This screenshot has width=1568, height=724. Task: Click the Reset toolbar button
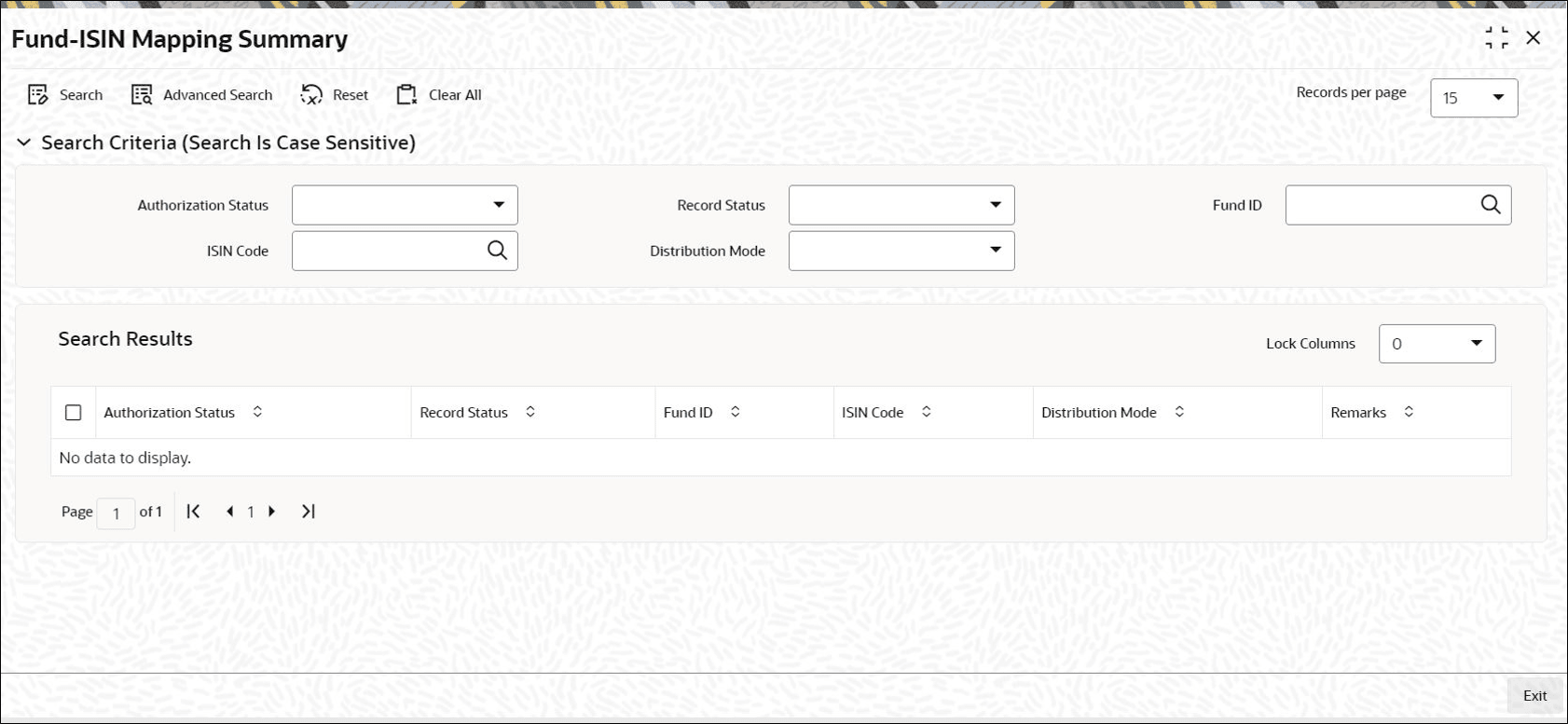335,95
